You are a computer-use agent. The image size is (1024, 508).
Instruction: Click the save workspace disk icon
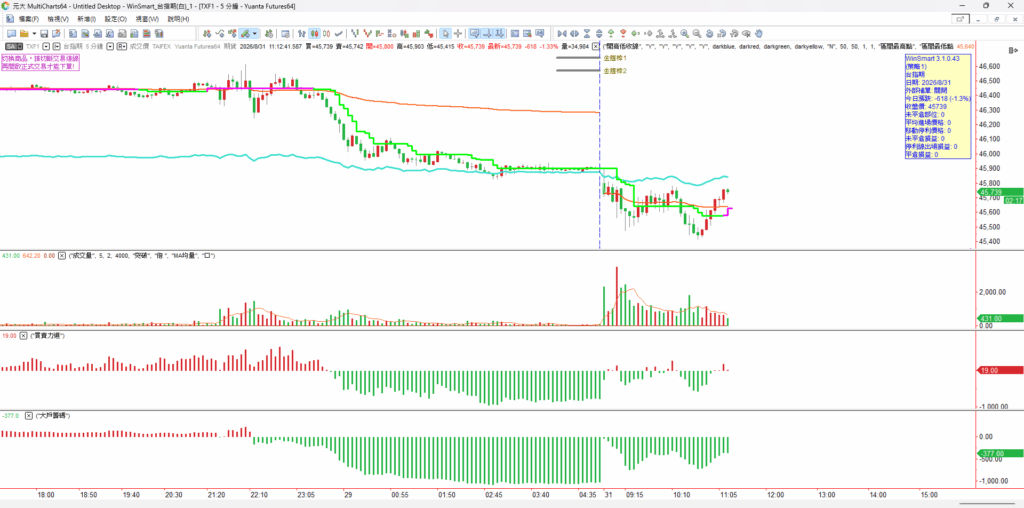click(44, 33)
